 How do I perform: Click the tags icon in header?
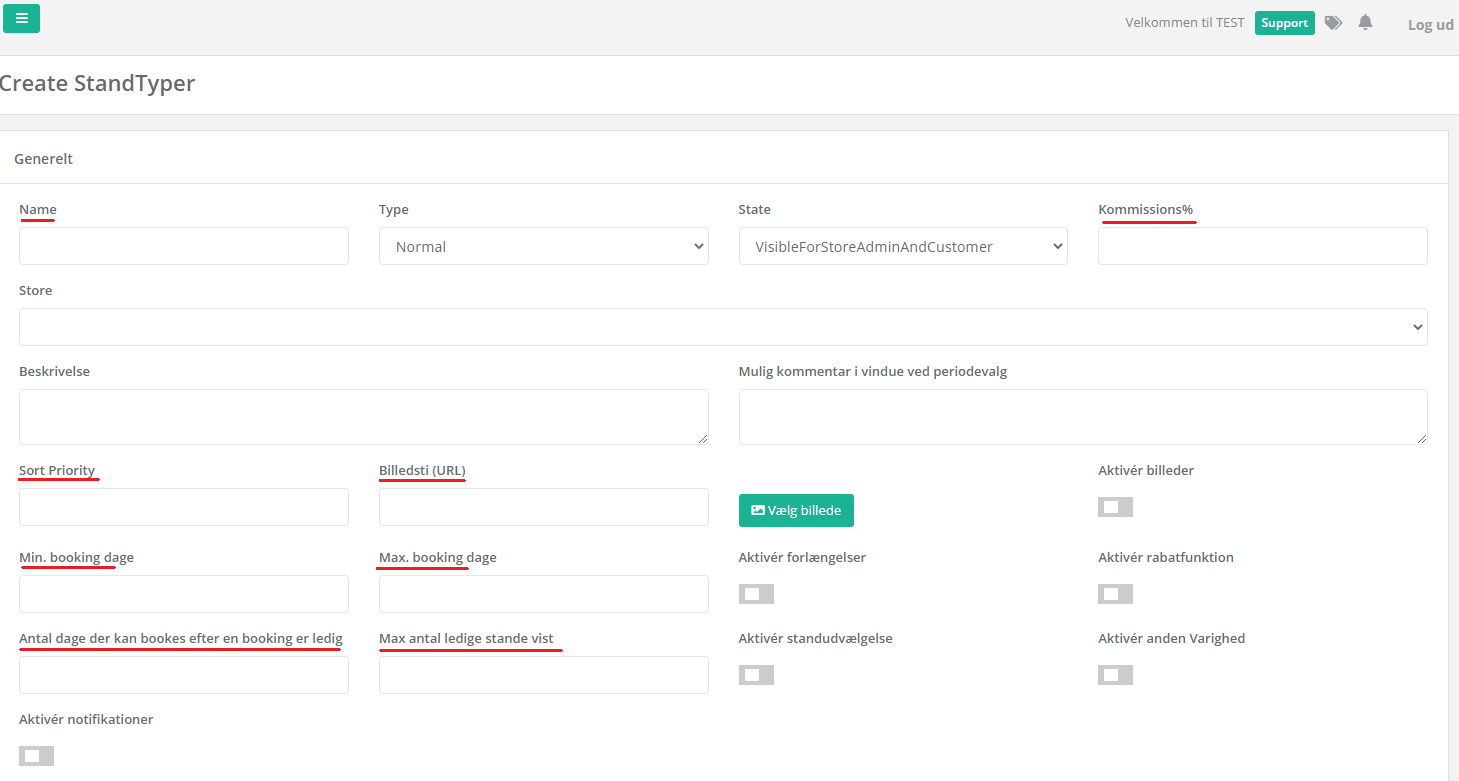(1333, 23)
